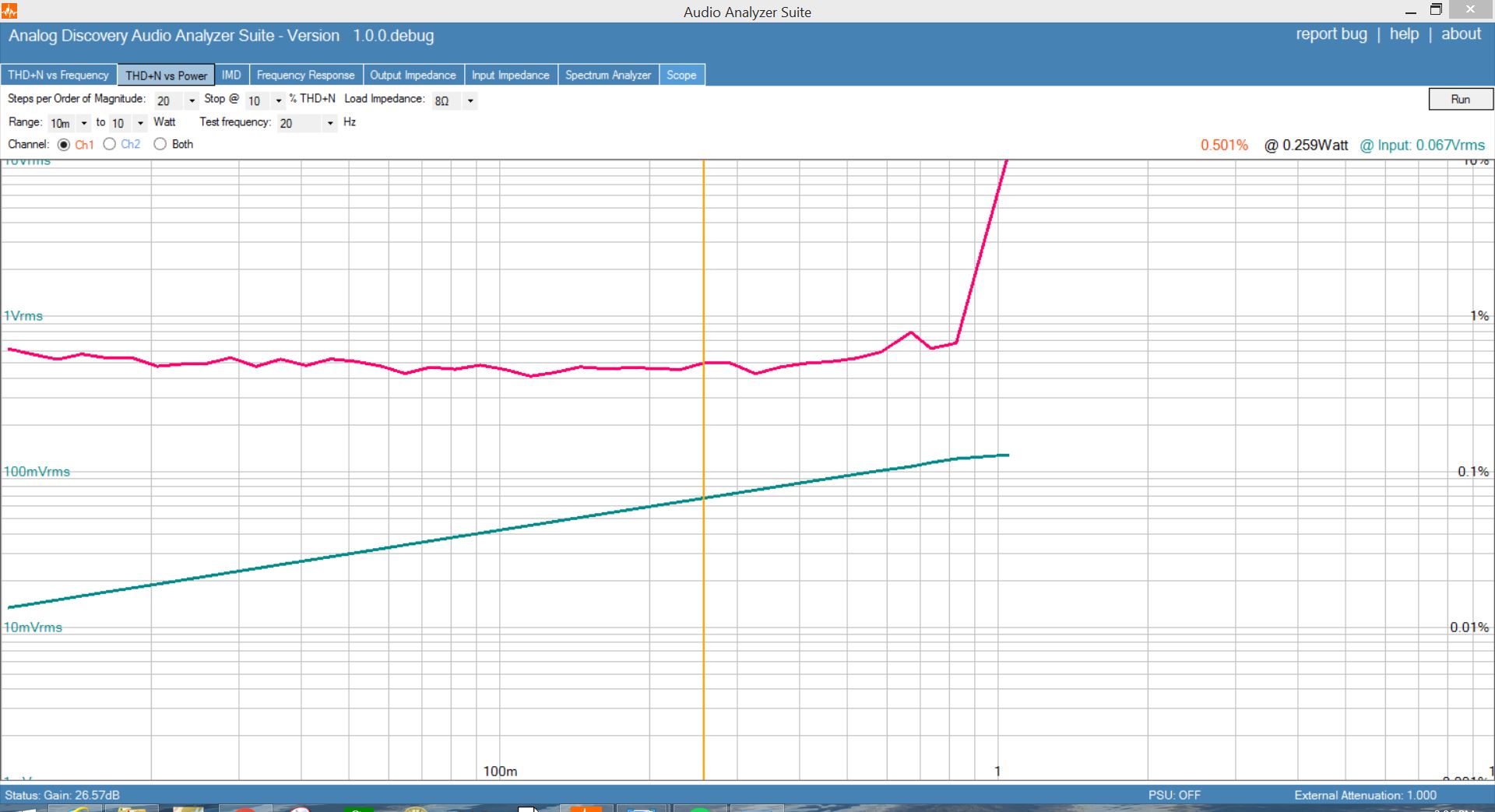Click the Run button
This screenshot has width=1495, height=812.
[1461, 99]
